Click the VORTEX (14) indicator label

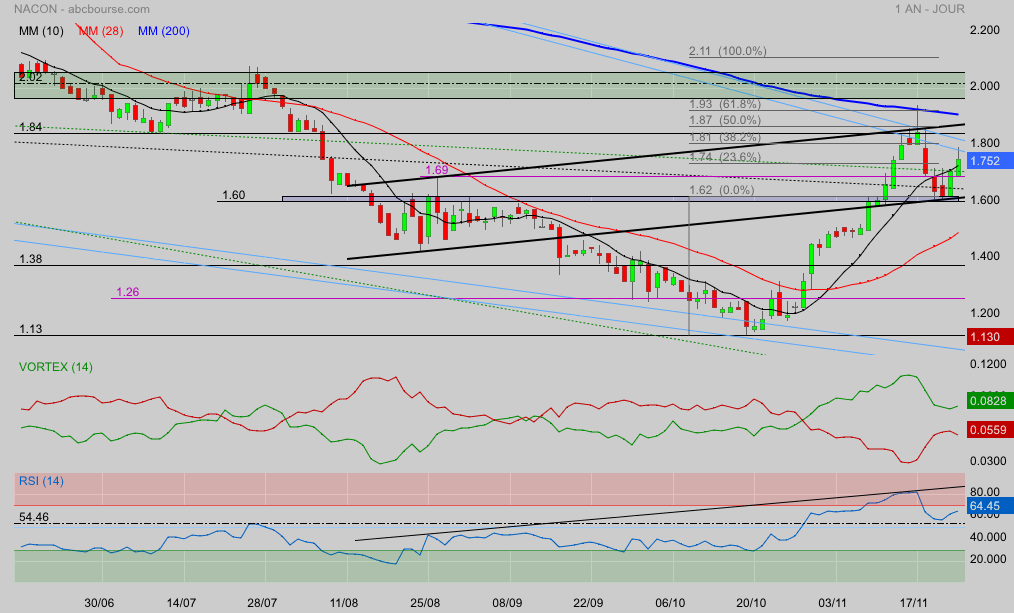pos(56,367)
